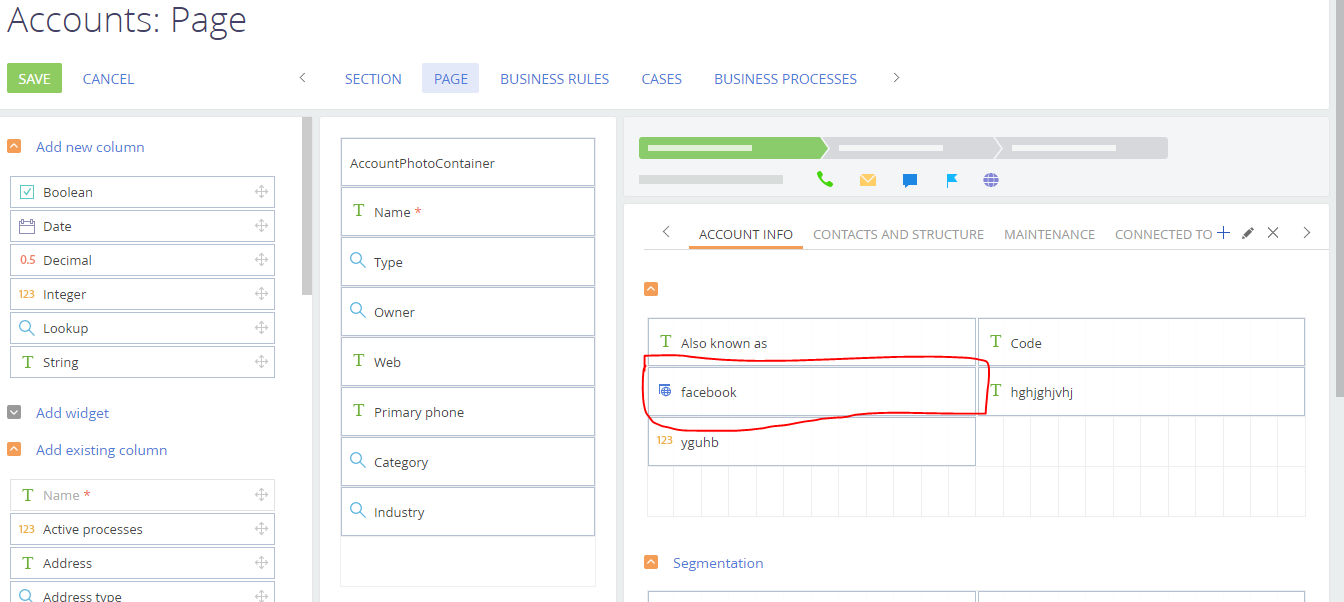Collapse the Segmentation group
Viewport: 1344px width, 602px height.
click(651, 563)
